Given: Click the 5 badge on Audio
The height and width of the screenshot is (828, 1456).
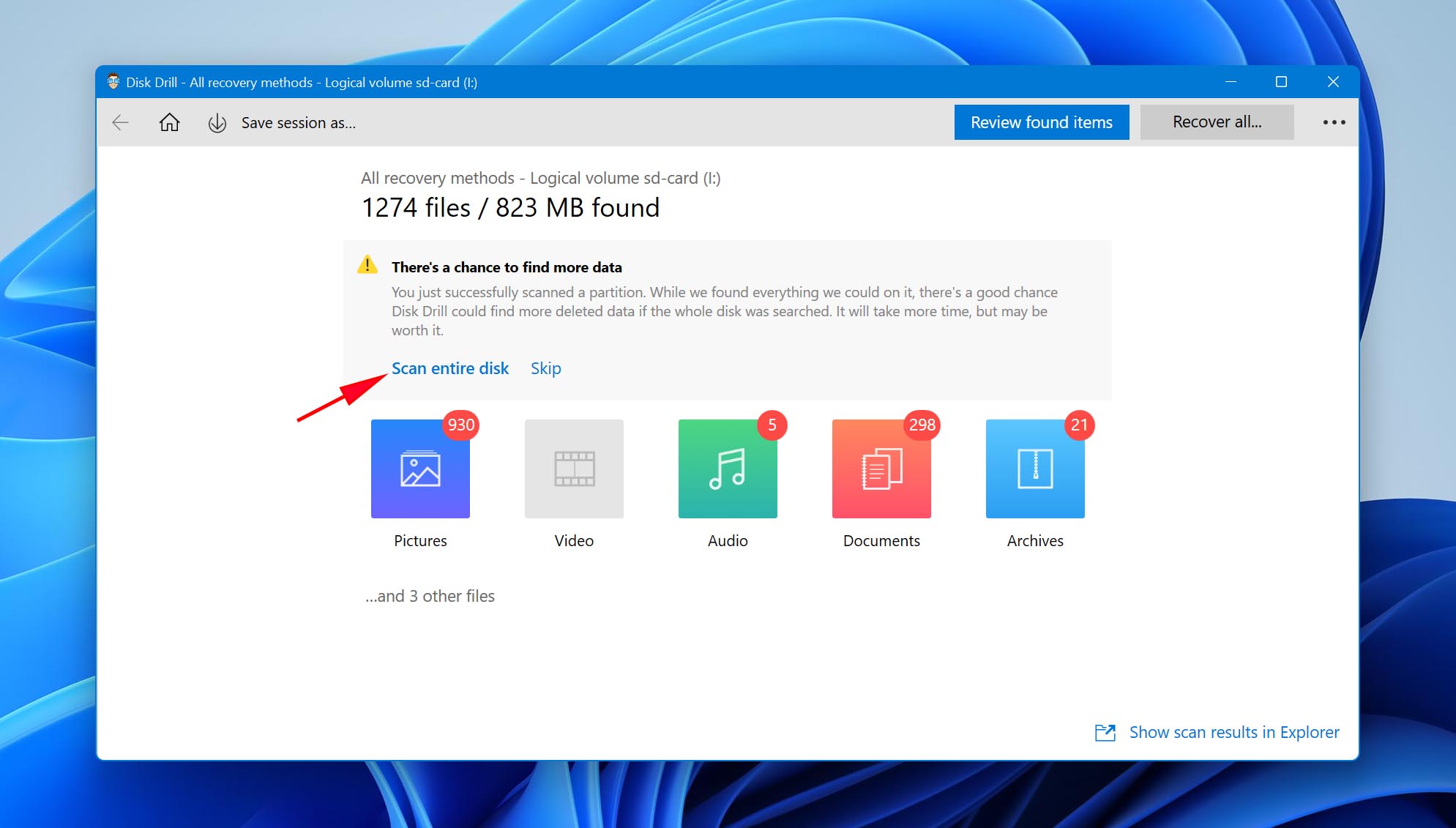Looking at the screenshot, I should pos(772,425).
